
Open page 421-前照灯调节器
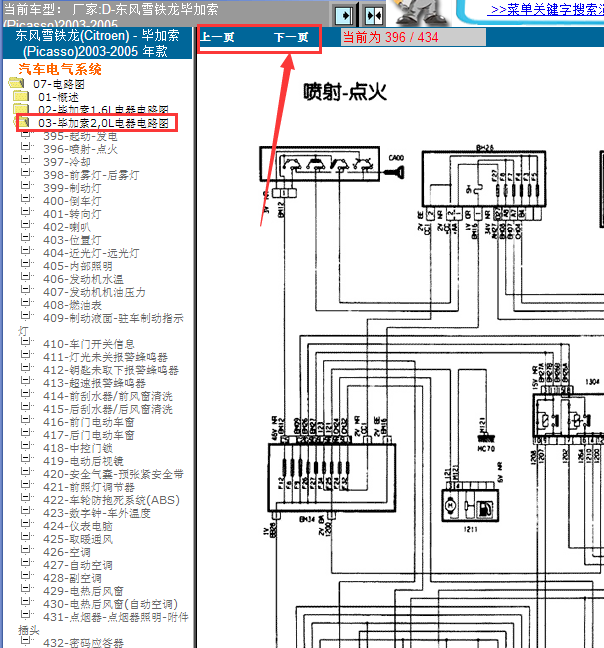coord(88,487)
